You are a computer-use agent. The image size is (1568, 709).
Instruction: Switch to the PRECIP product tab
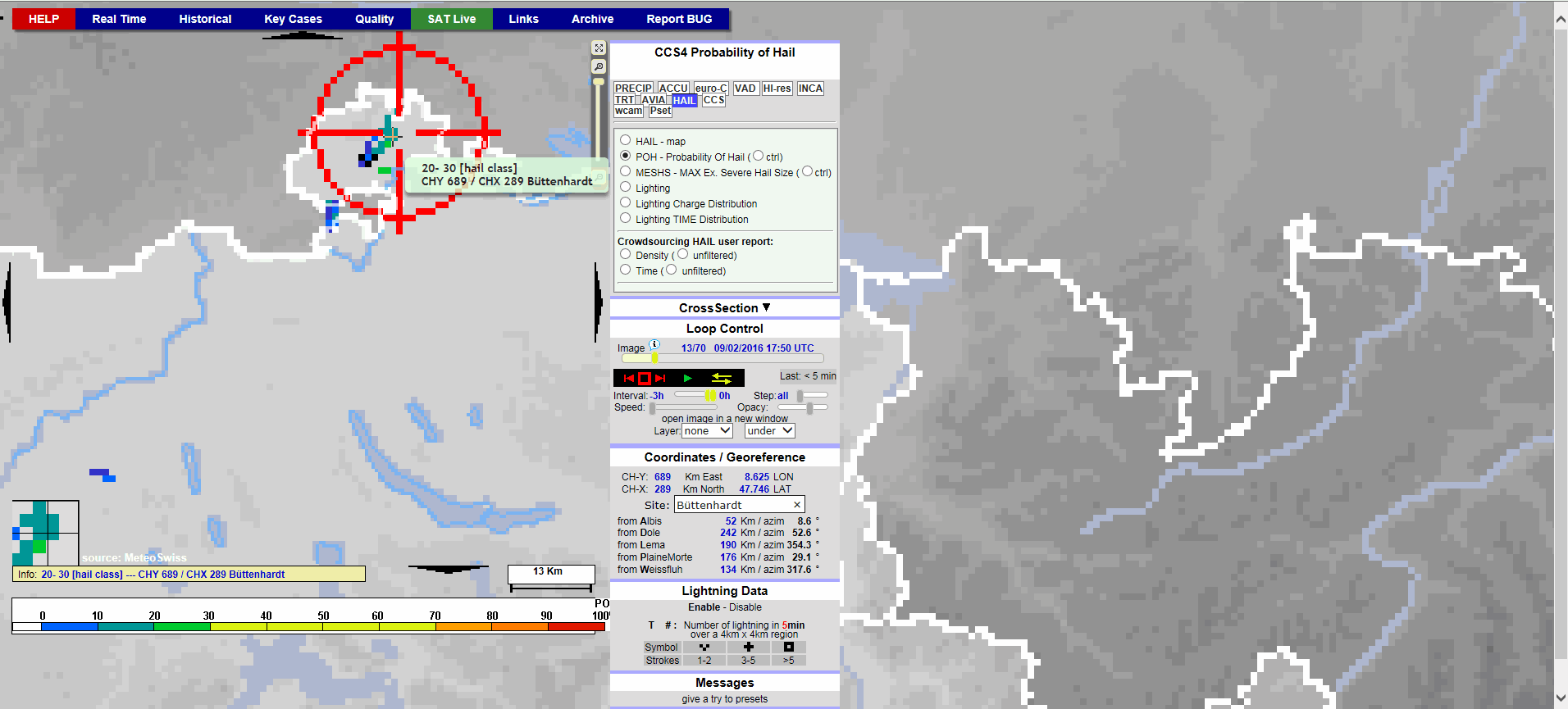pos(633,89)
